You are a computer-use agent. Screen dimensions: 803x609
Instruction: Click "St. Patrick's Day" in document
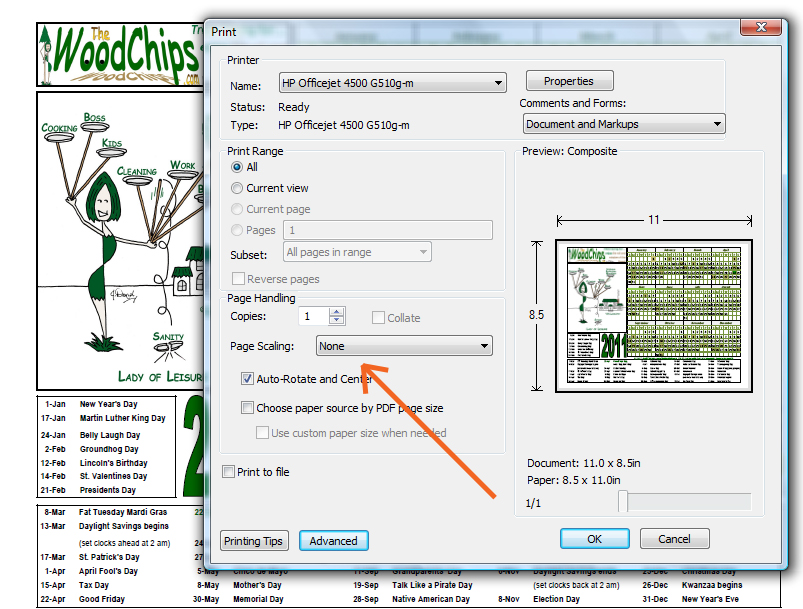pyautogui.click(x=109, y=557)
